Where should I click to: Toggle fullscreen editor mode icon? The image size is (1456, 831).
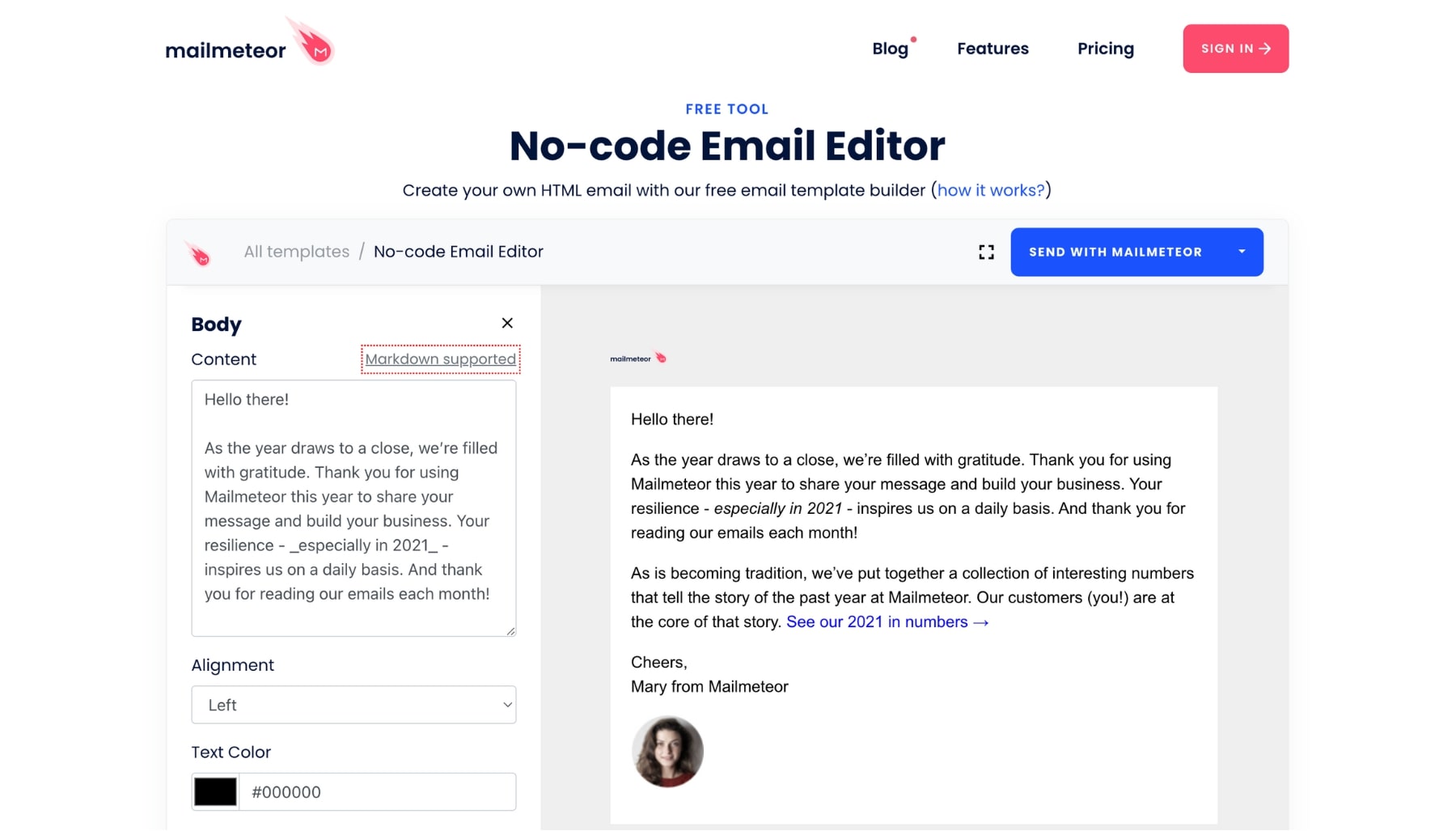[986, 252]
